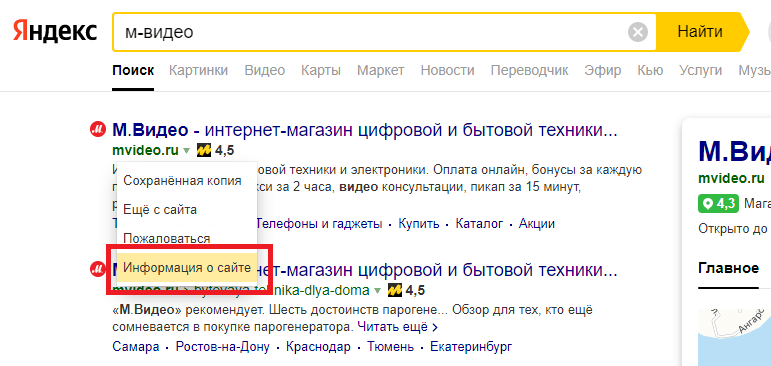Open dropdown arrow after bytovaya-tehnika-dlya-doma URL
Screen dimensions: 771x366
(377, 290)
